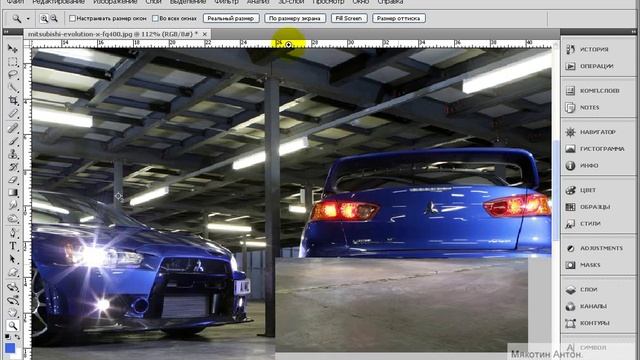Select the Zoom tool in toolbox
The image size is (640, 360).
click(x=13, y=325)
